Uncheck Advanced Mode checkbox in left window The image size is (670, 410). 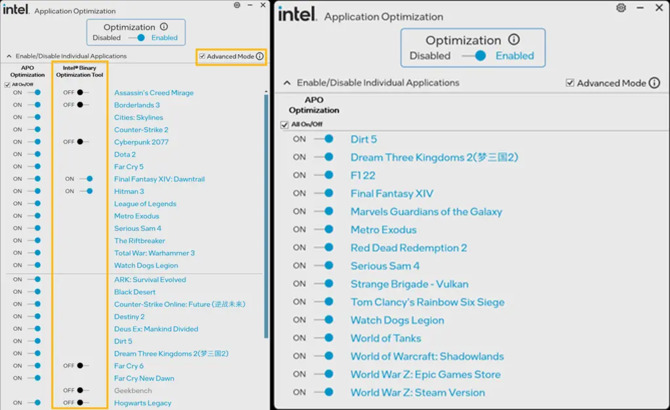click(202, 56)
